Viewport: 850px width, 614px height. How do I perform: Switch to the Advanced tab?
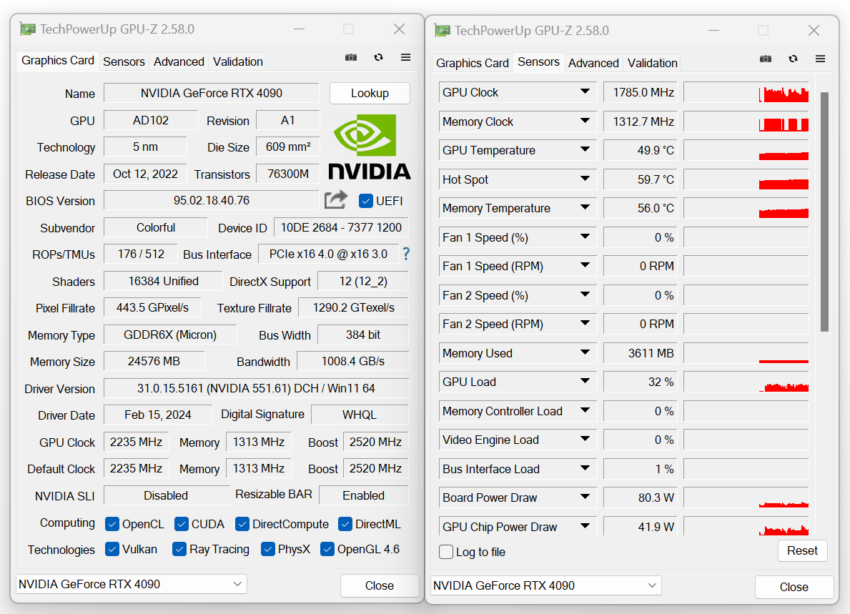(x=178, y=61)
